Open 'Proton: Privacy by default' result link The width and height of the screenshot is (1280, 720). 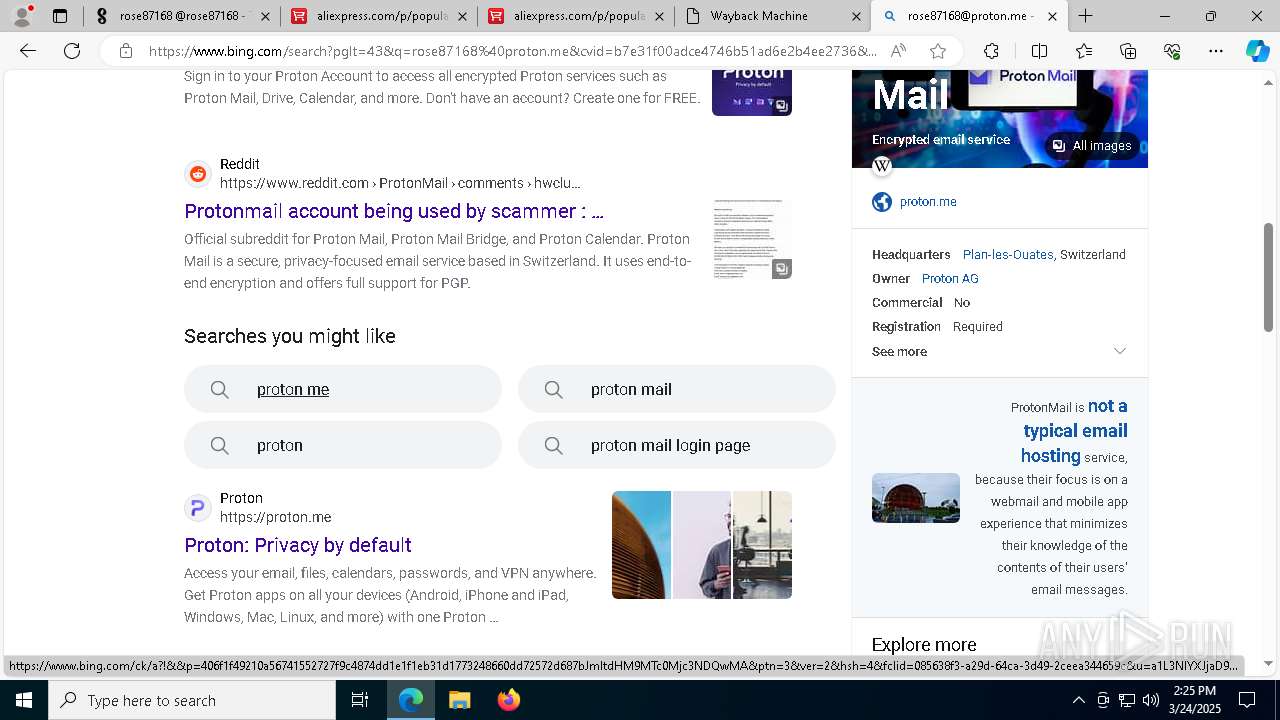click(298, 545)
